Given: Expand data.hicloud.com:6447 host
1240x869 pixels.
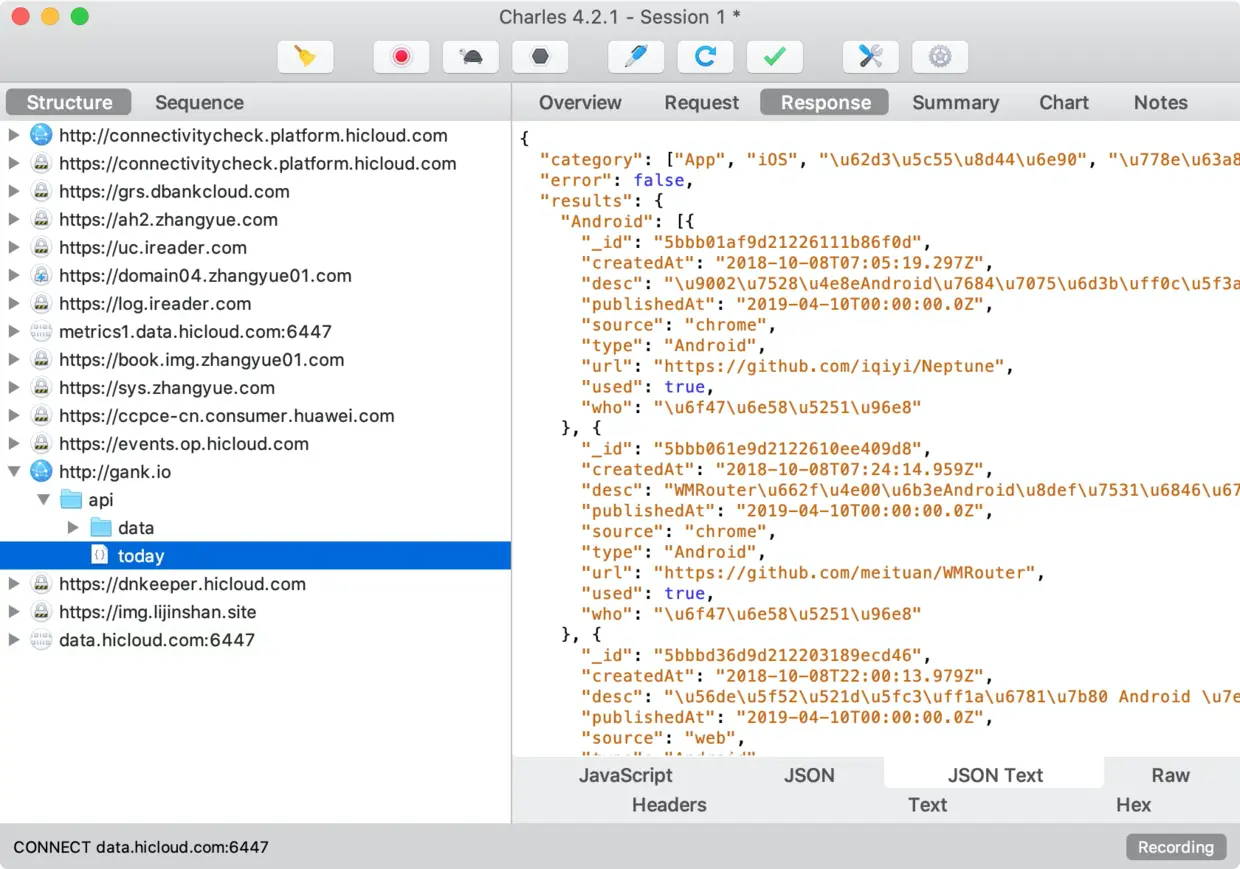Looking at the screenshot, I should [14, 639].
